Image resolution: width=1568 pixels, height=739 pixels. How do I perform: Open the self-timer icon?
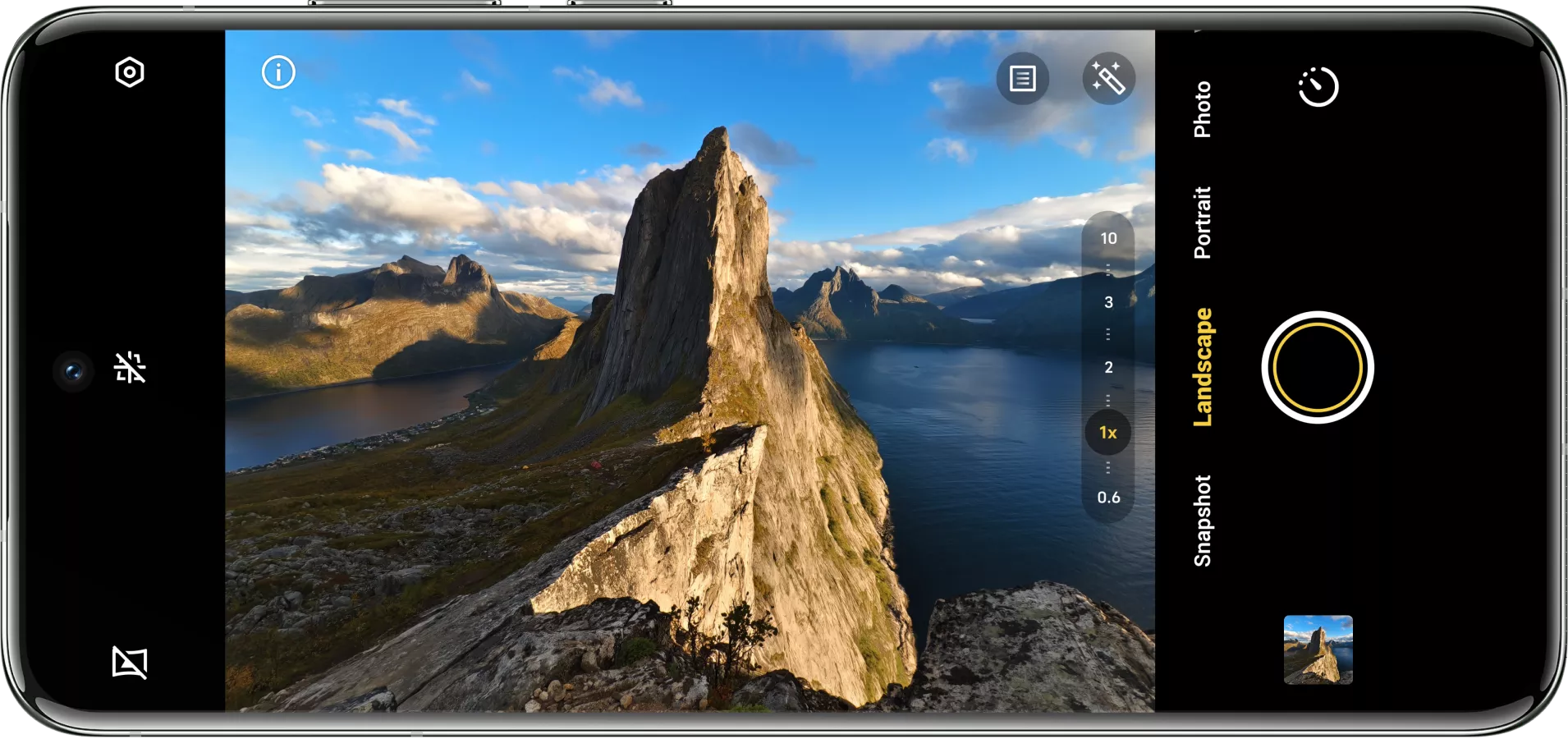[x=1318, y=87]
